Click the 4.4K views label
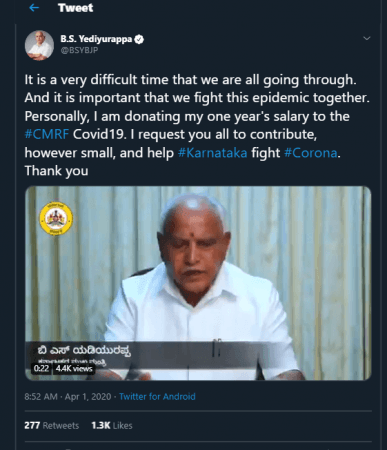This screenshot has width=387, height=450. point(74,368)
